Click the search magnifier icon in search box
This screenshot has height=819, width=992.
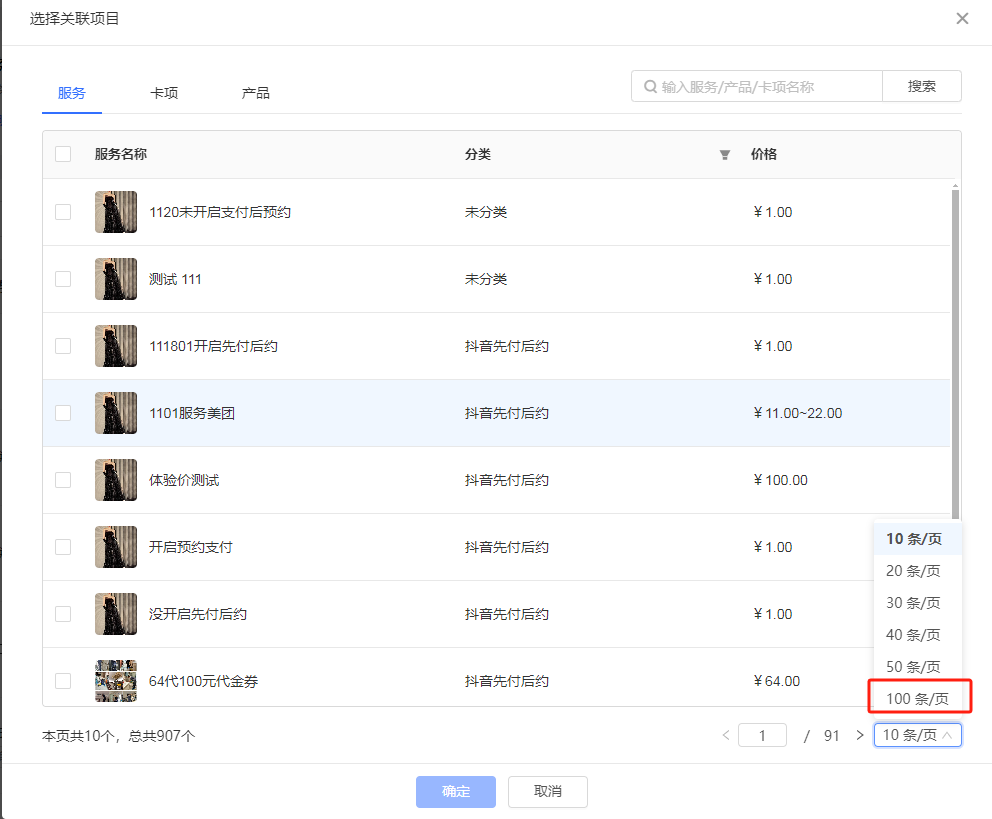[x=650, y=87]
